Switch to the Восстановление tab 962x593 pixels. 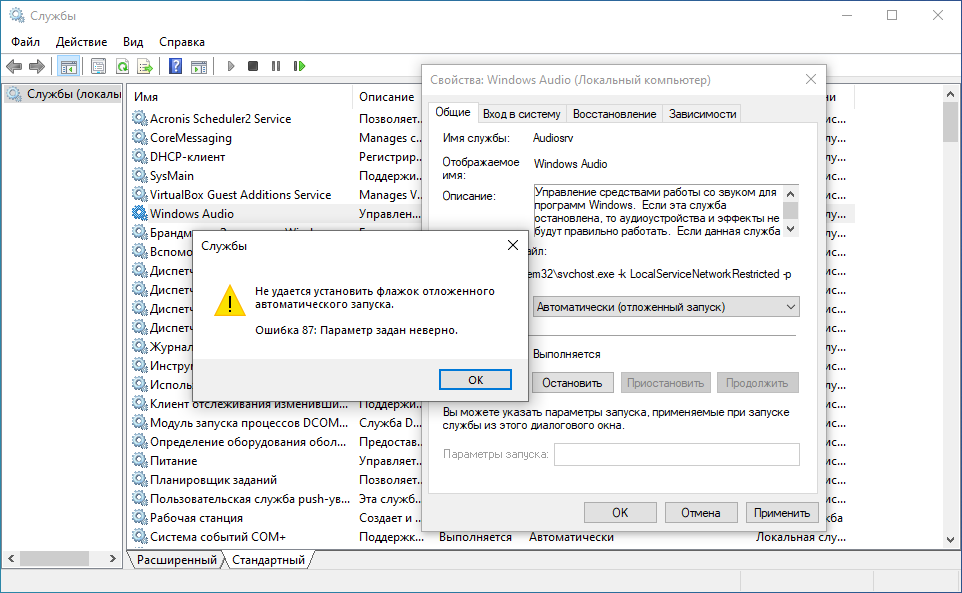[614, 114]
